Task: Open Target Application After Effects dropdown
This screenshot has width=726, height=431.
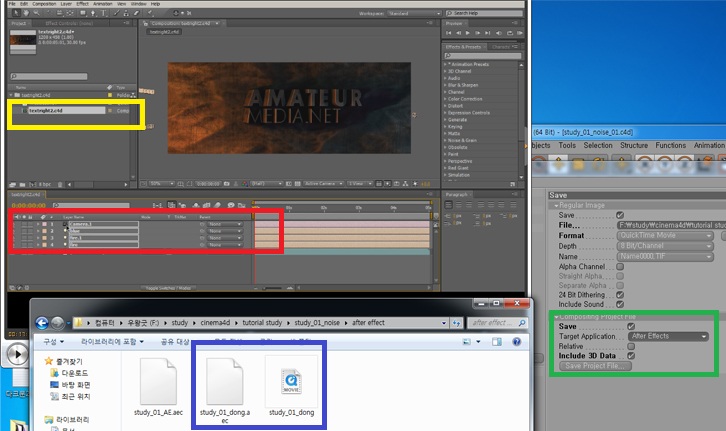Action: tap(669, 337)
